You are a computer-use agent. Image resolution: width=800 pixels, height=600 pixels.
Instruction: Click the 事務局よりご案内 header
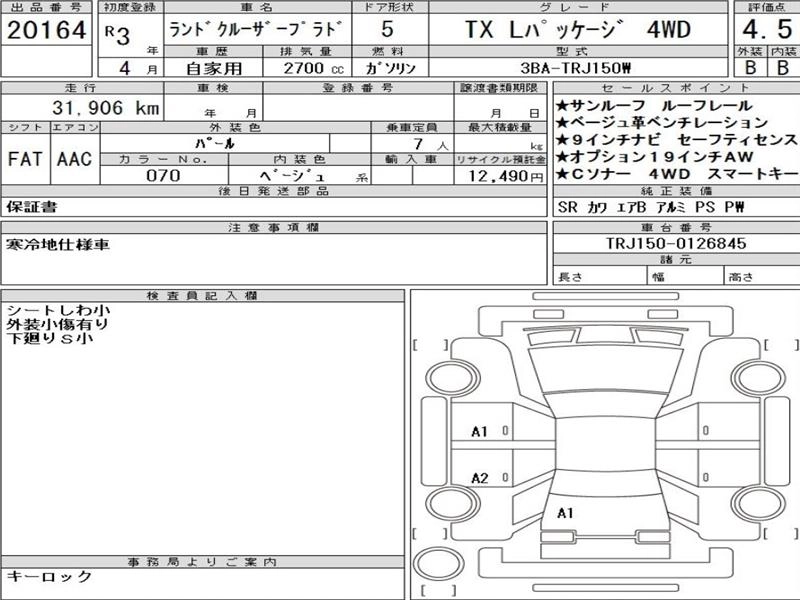pos(202,562)
